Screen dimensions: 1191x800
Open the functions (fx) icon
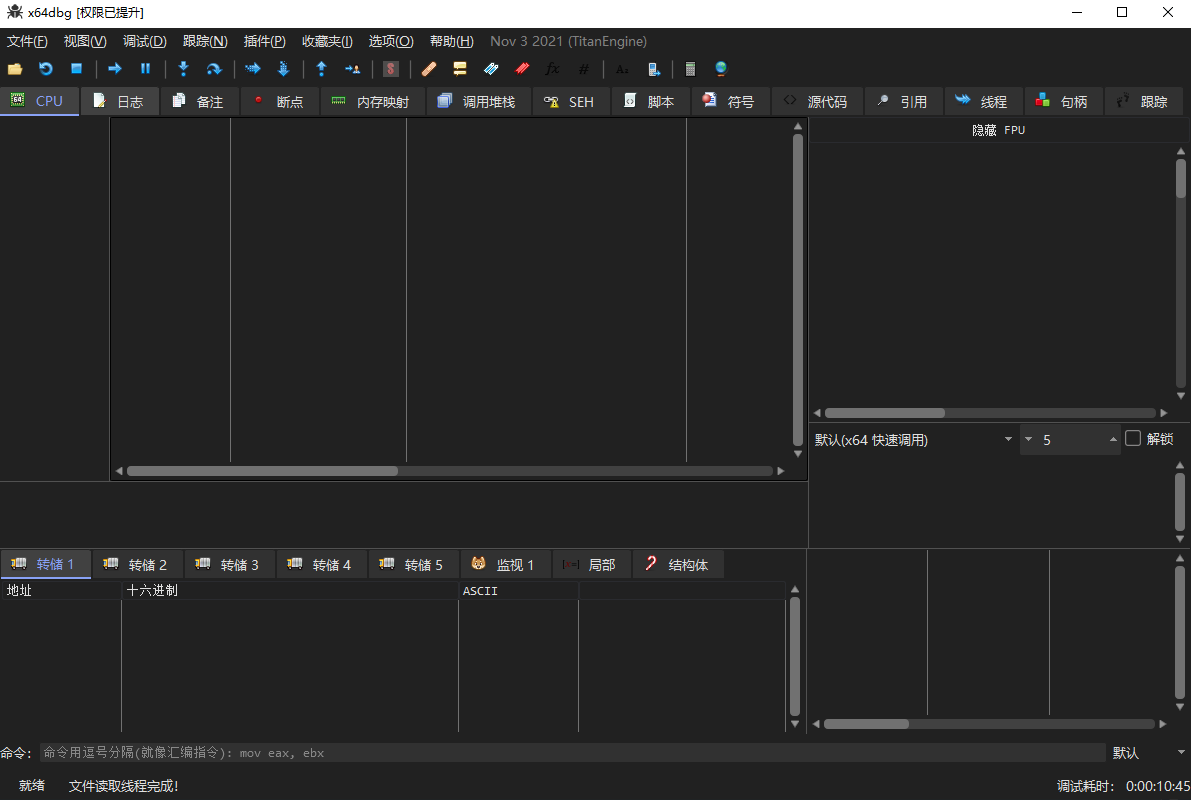(552, 69)
